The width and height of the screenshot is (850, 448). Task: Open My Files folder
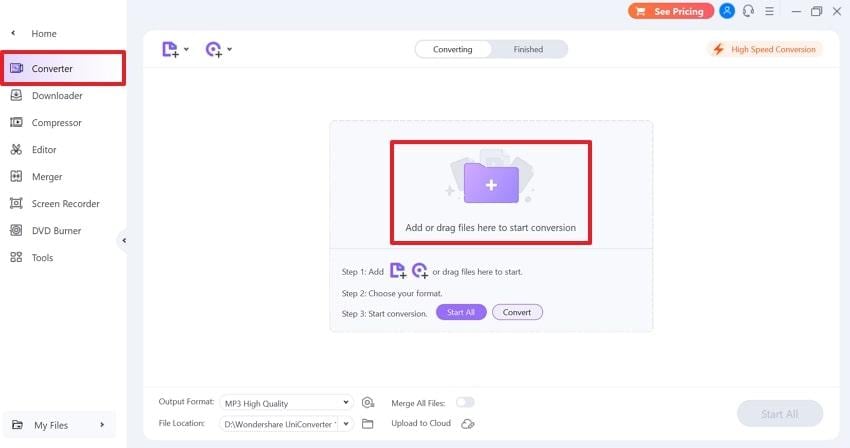(59, 425)
